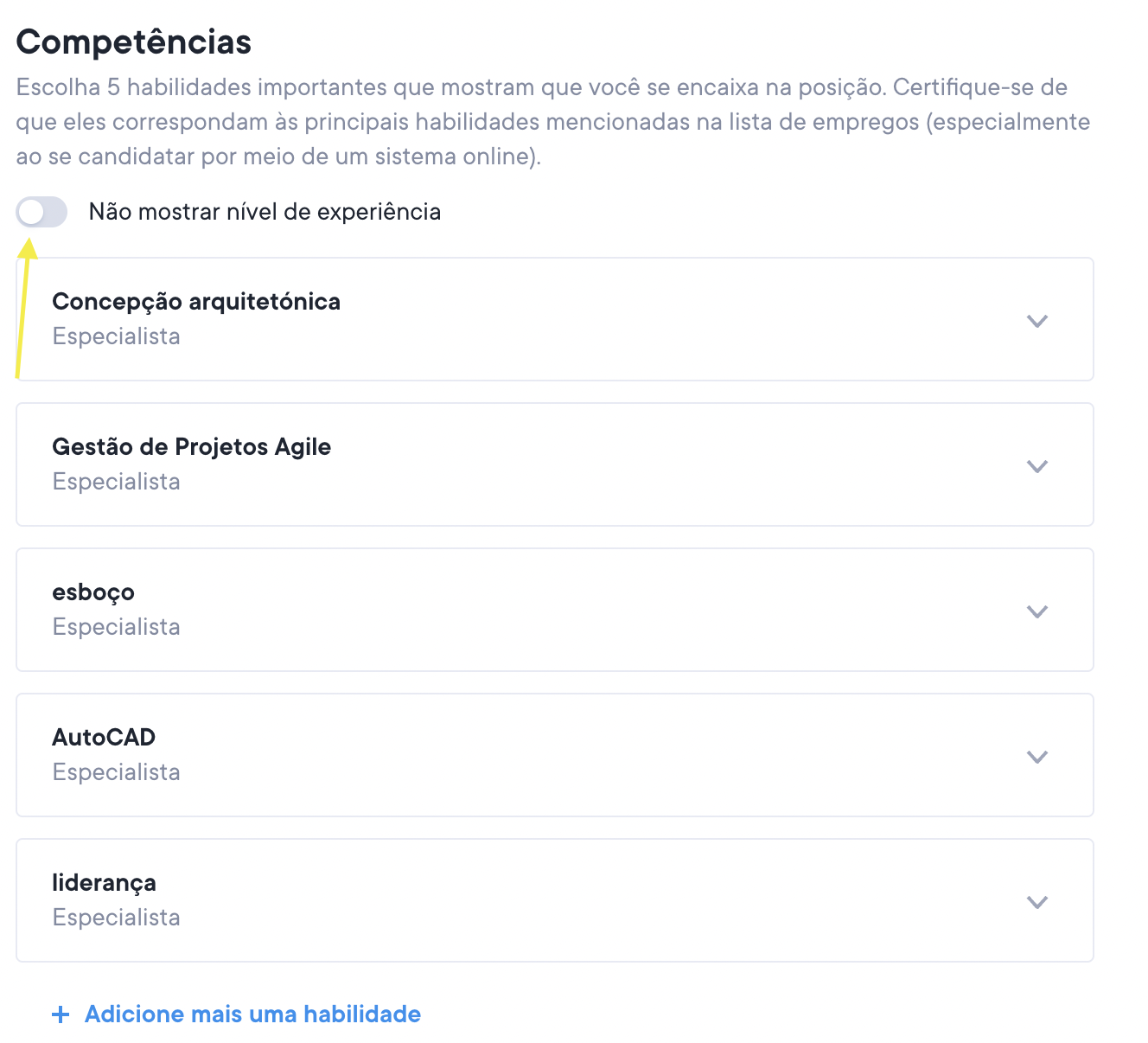
Task: Toggle off showing experience level switch
Action: click(x=41, y=212)
